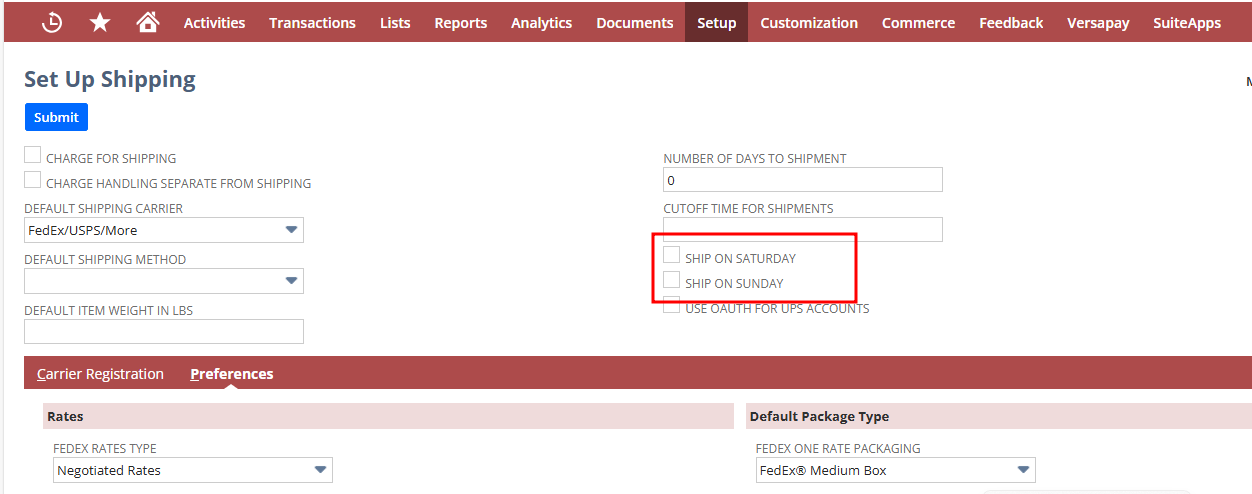Image resolution: width=1252 pixels, height=494 pixels.
Task: Enable the Charge for Shipping checkbox
Action: [x=33, y=156]
